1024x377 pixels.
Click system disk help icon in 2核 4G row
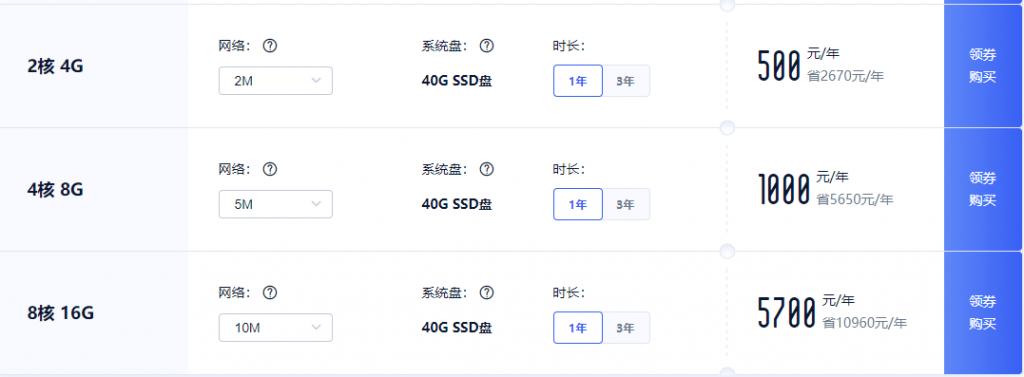(x=487, y=46)
